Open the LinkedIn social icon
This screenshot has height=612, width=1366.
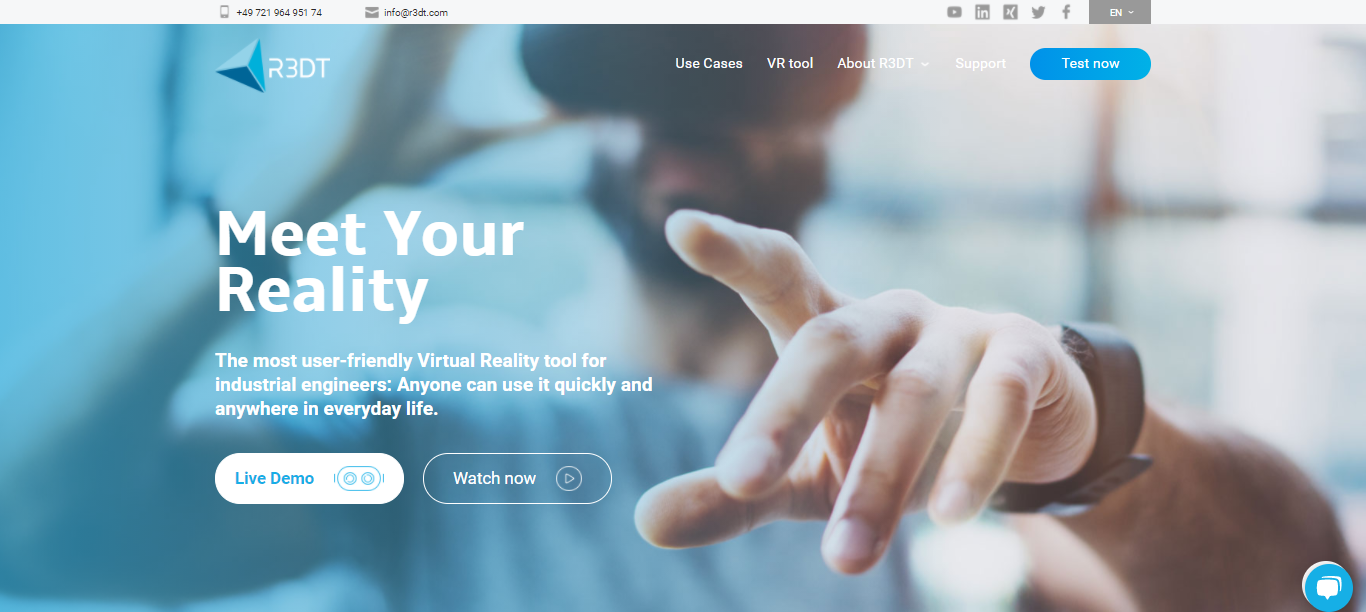point(983,12)
